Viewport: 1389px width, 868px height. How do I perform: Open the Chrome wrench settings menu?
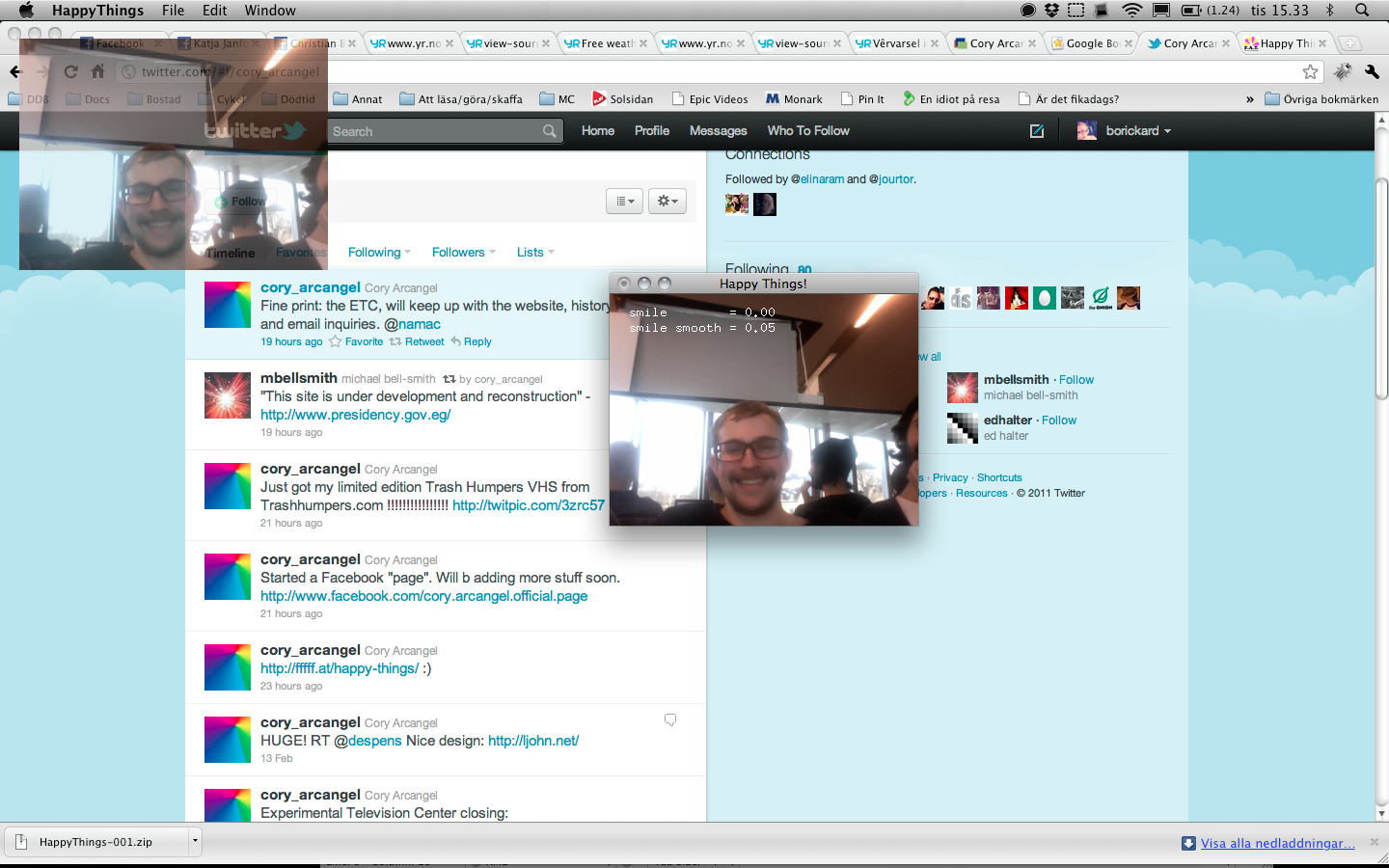pyautogui.click(x=1372, y=71)
